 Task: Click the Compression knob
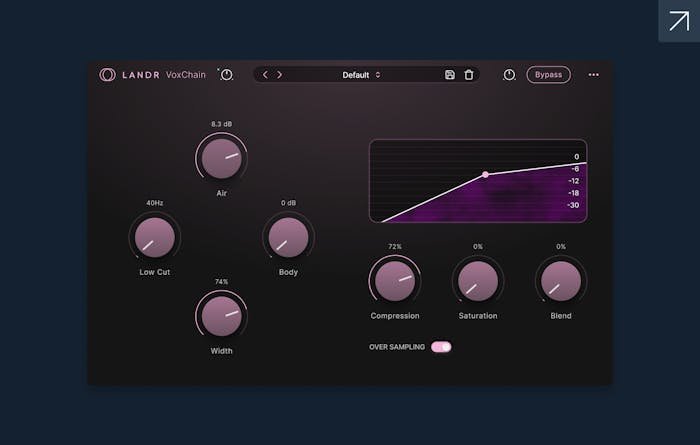tap(395, 281)
